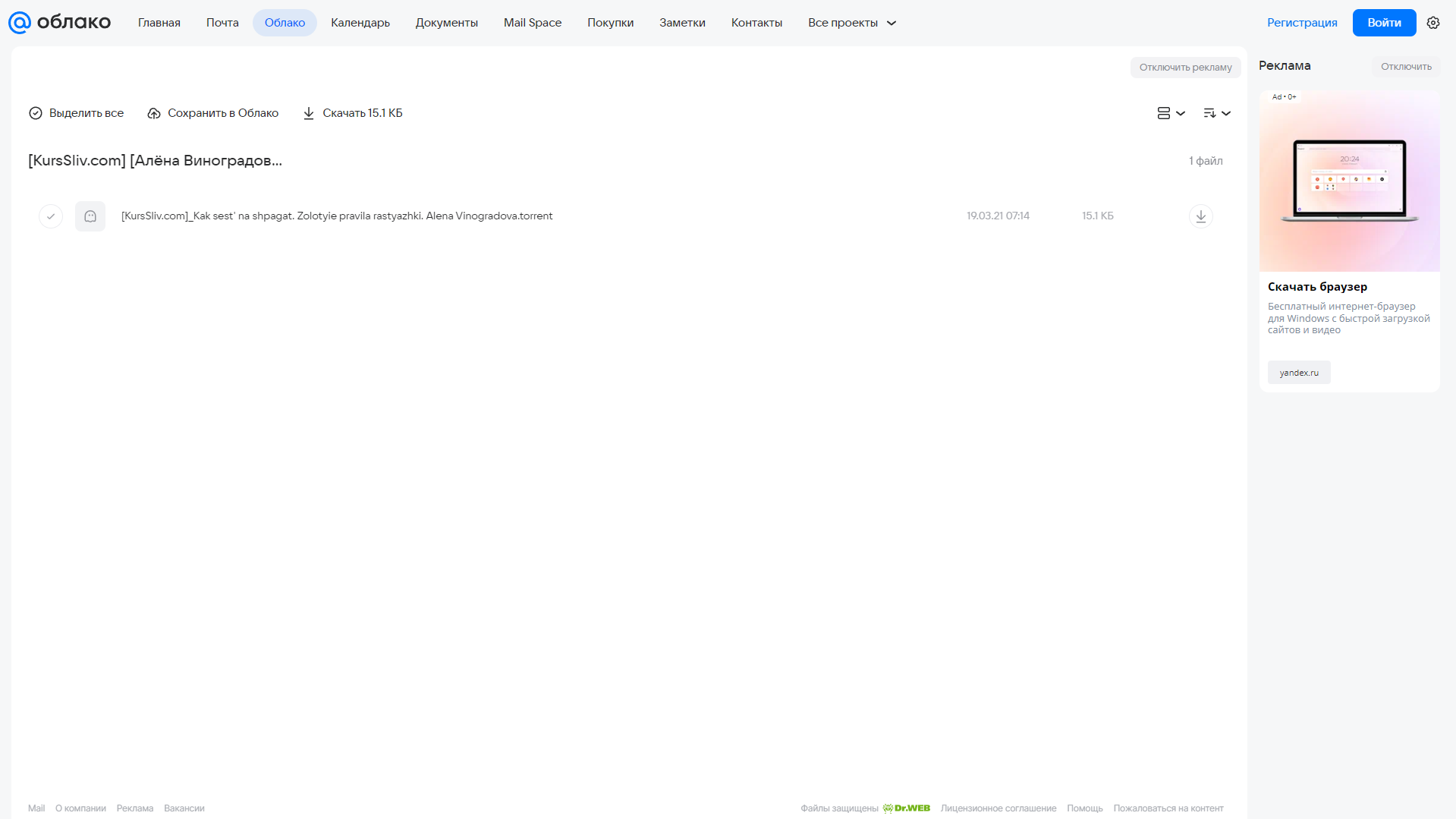Click the Dr.WEB protection logo
The image size is (1456, 819).
tap(907, 808)
